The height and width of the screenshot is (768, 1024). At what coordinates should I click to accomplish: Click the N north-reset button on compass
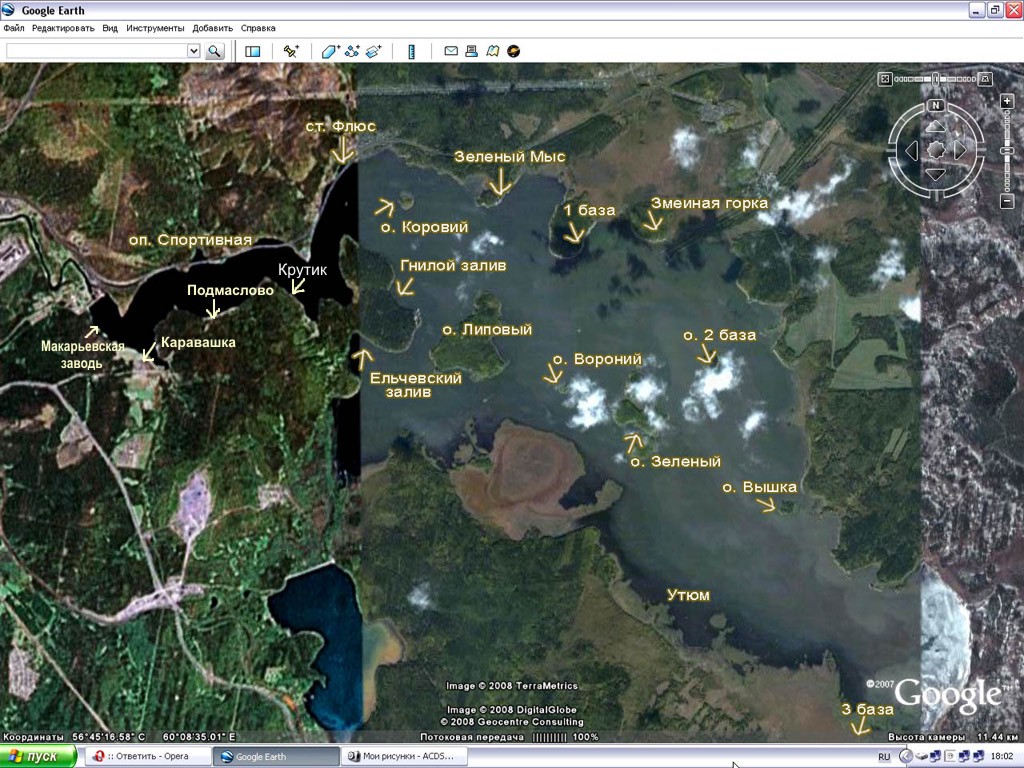click(936, 105)
